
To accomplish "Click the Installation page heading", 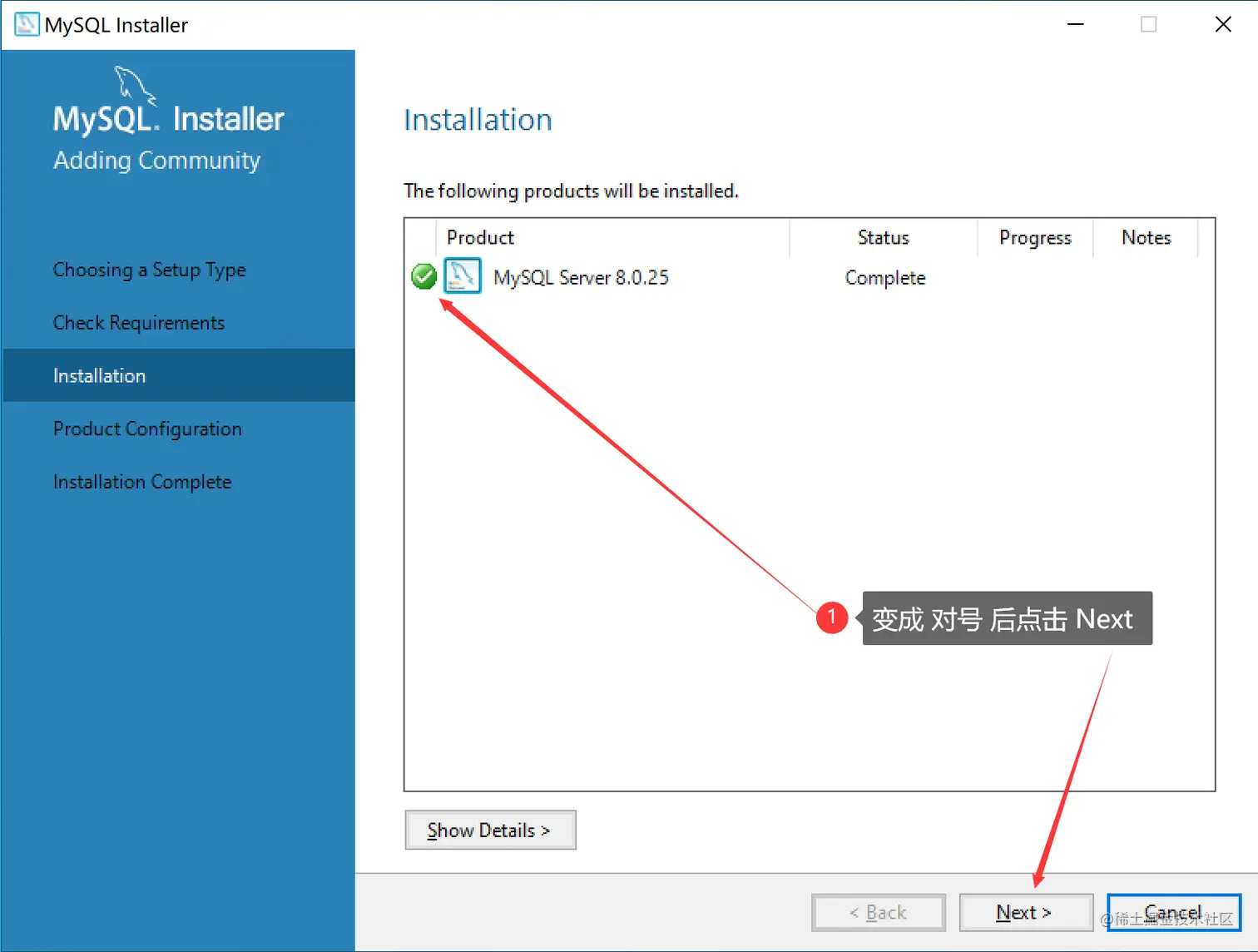I will pos(478,120).
